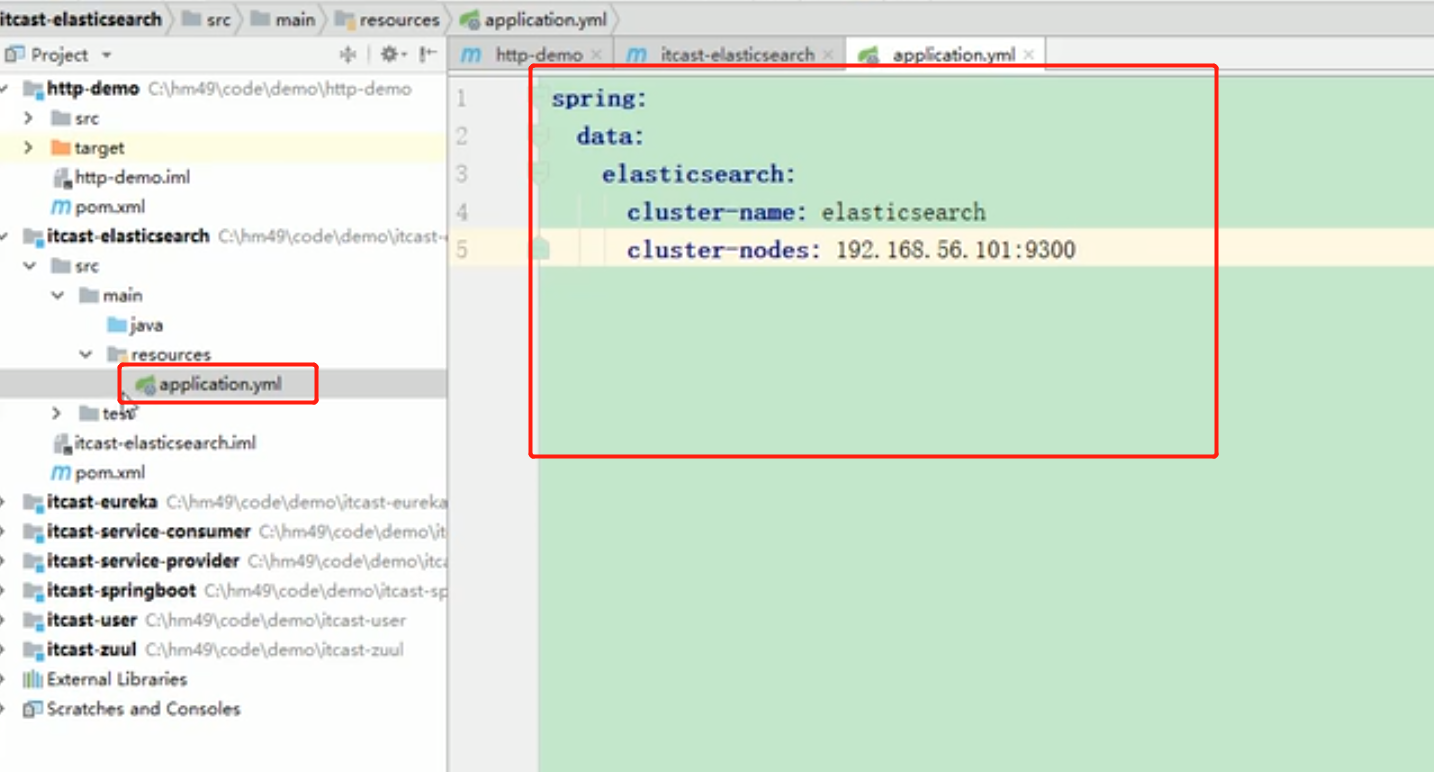This screenshot has width=1434, height=772.
Task: Select the java source folder
Action: click(135, 325)
